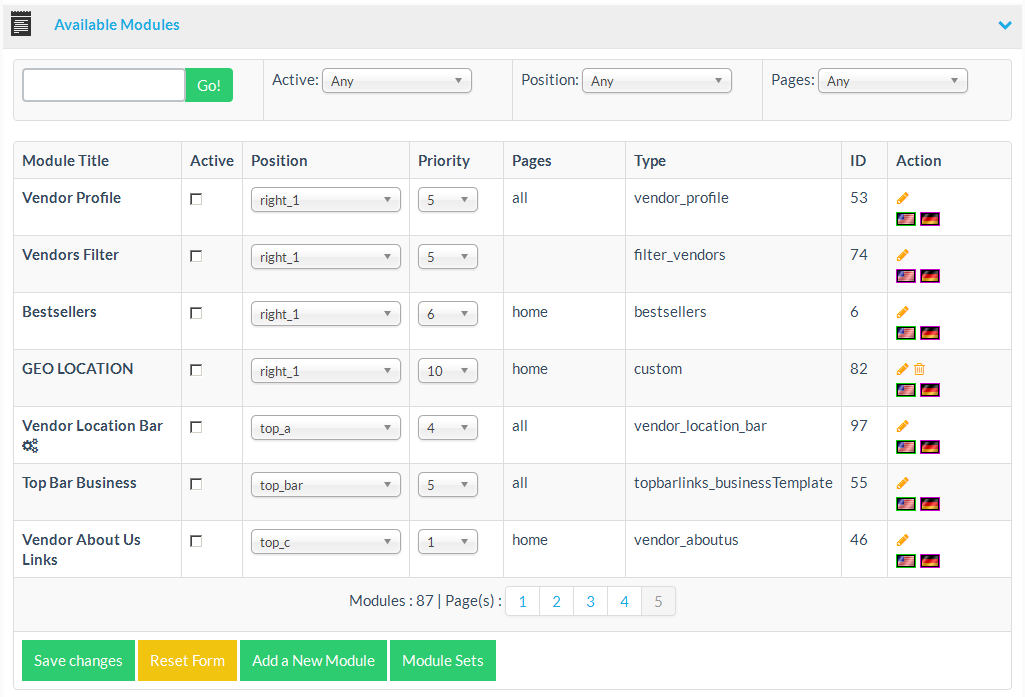Open the position dropdown for GEO LOCATION
The width and height of the screenshot is (1025, 697).
point(325,371)
